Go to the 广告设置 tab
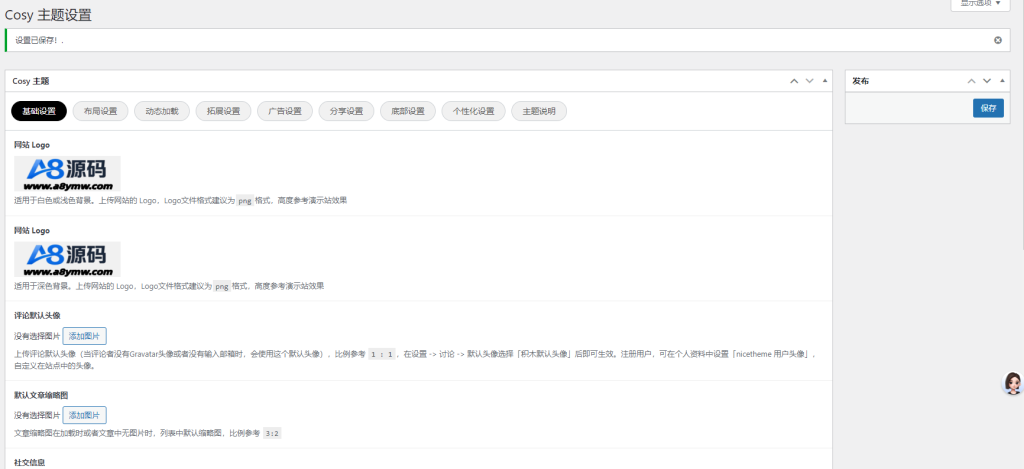Viewport: 1024px width, 469px height. tap(285, 111)
